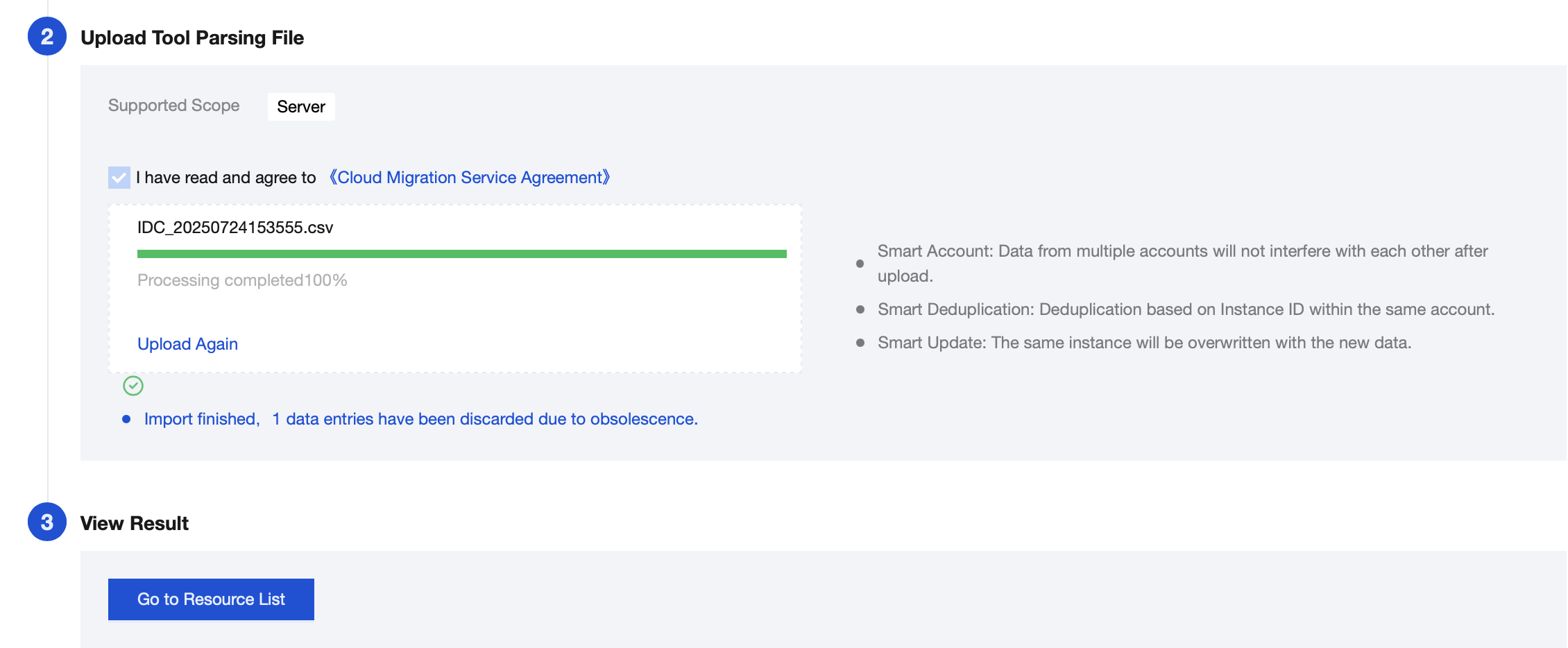Screen dimensions: 1568x648
Task: Click the bullet beside Smart Deduplication
Action: (x=860, y=309)
